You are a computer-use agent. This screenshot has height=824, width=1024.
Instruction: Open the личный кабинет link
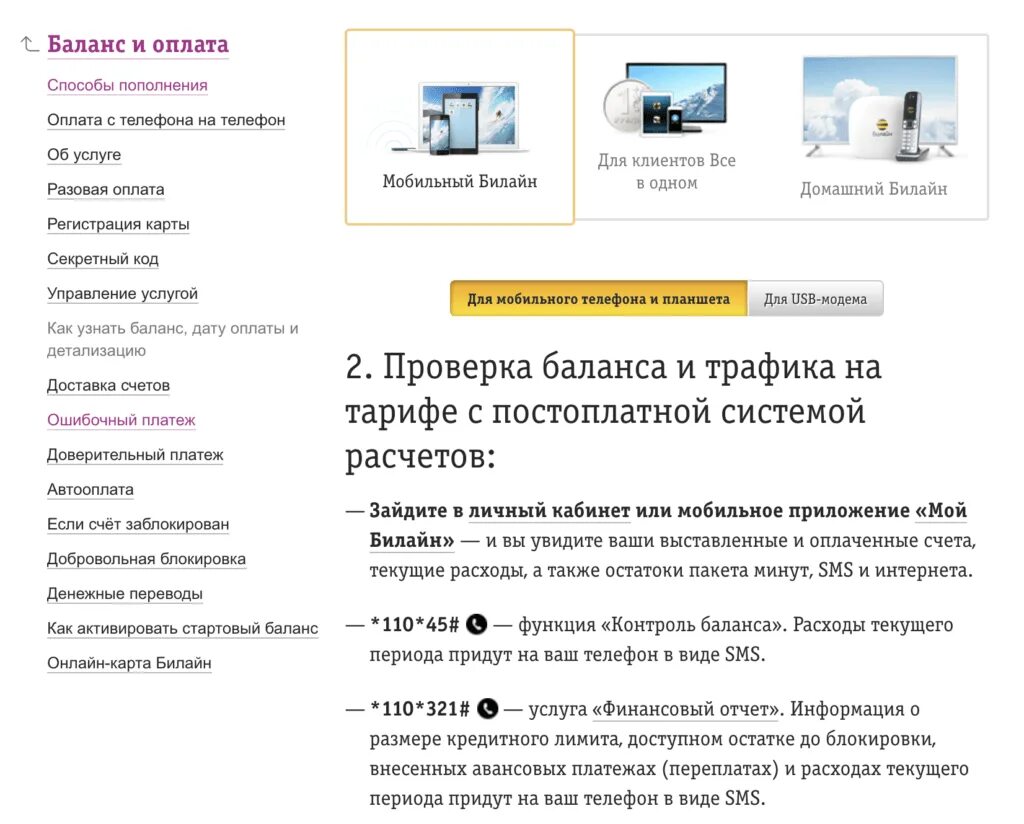tap(549, 511)
